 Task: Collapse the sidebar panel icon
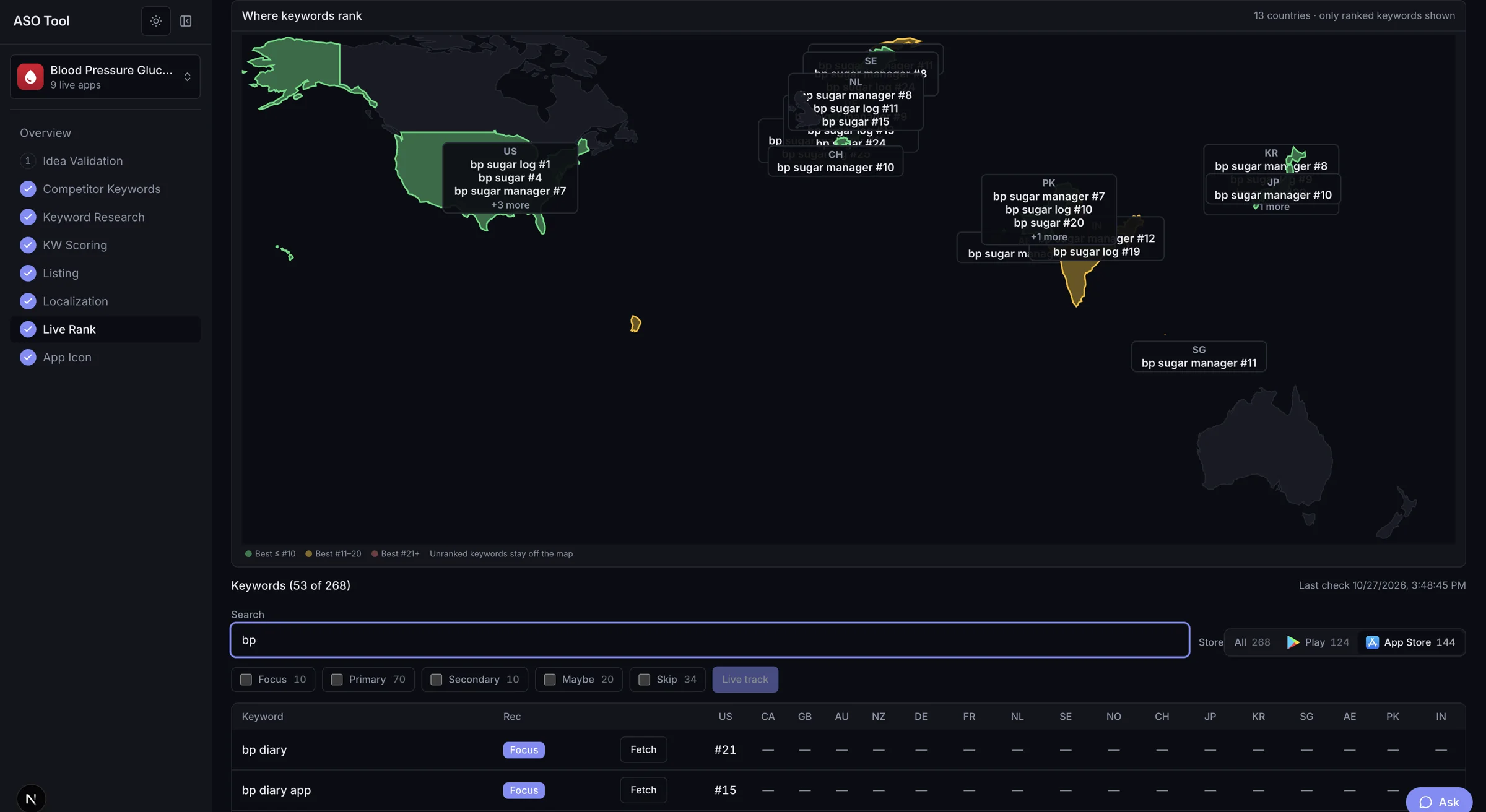click(x=186, y=21)
